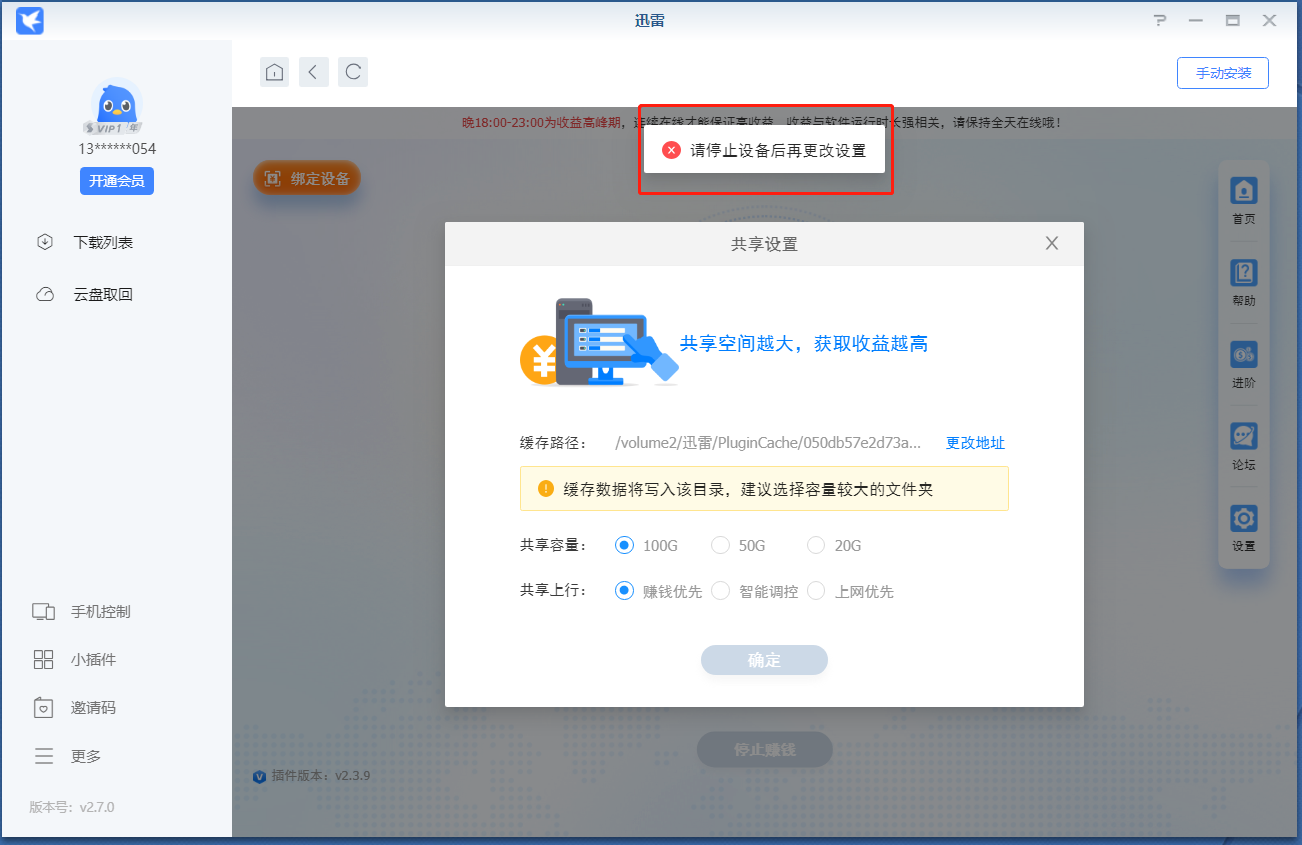1302x845 pixels.
Task: Click the computer and coin illustration
Action: pos(599,343)
